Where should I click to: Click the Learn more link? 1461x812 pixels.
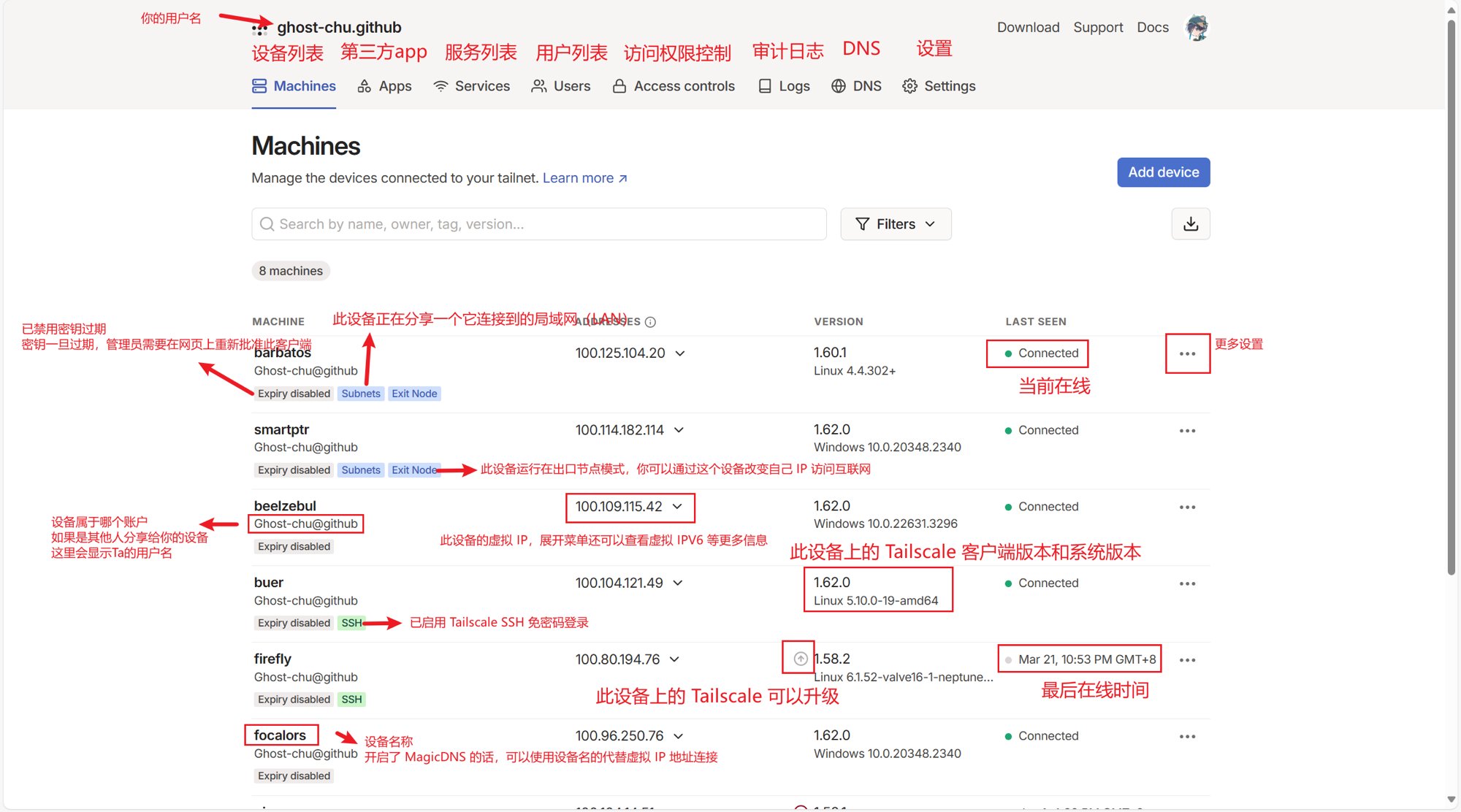[x=585, y=178]
